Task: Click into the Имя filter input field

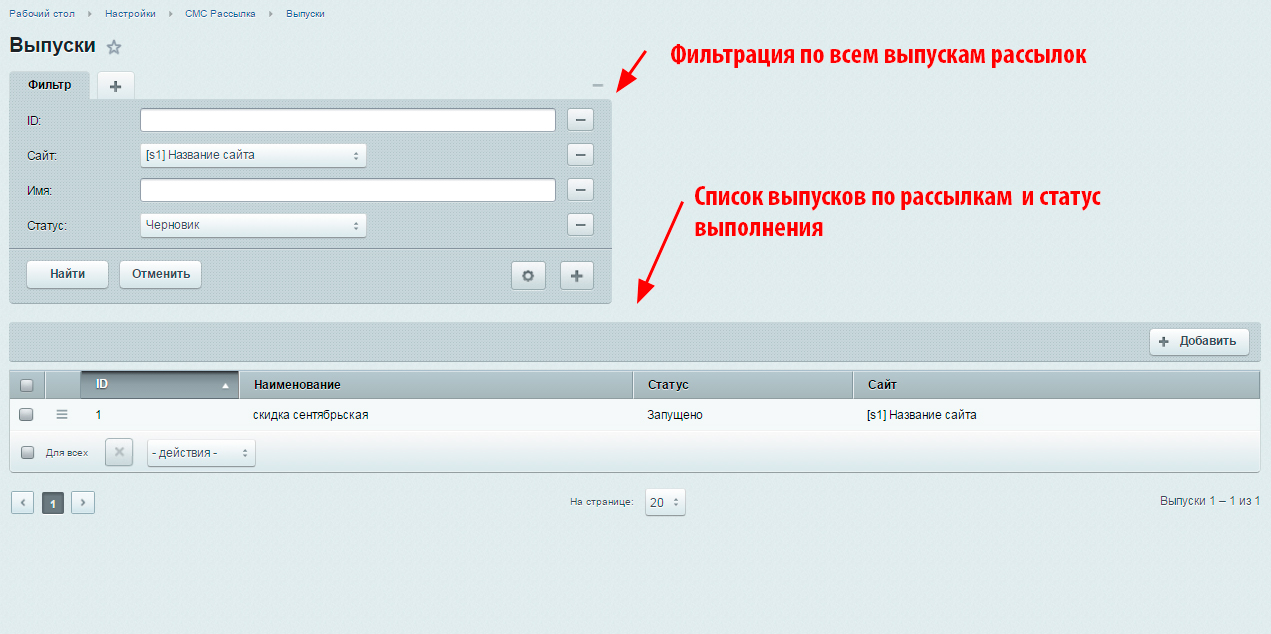Action: coord(347,190)
